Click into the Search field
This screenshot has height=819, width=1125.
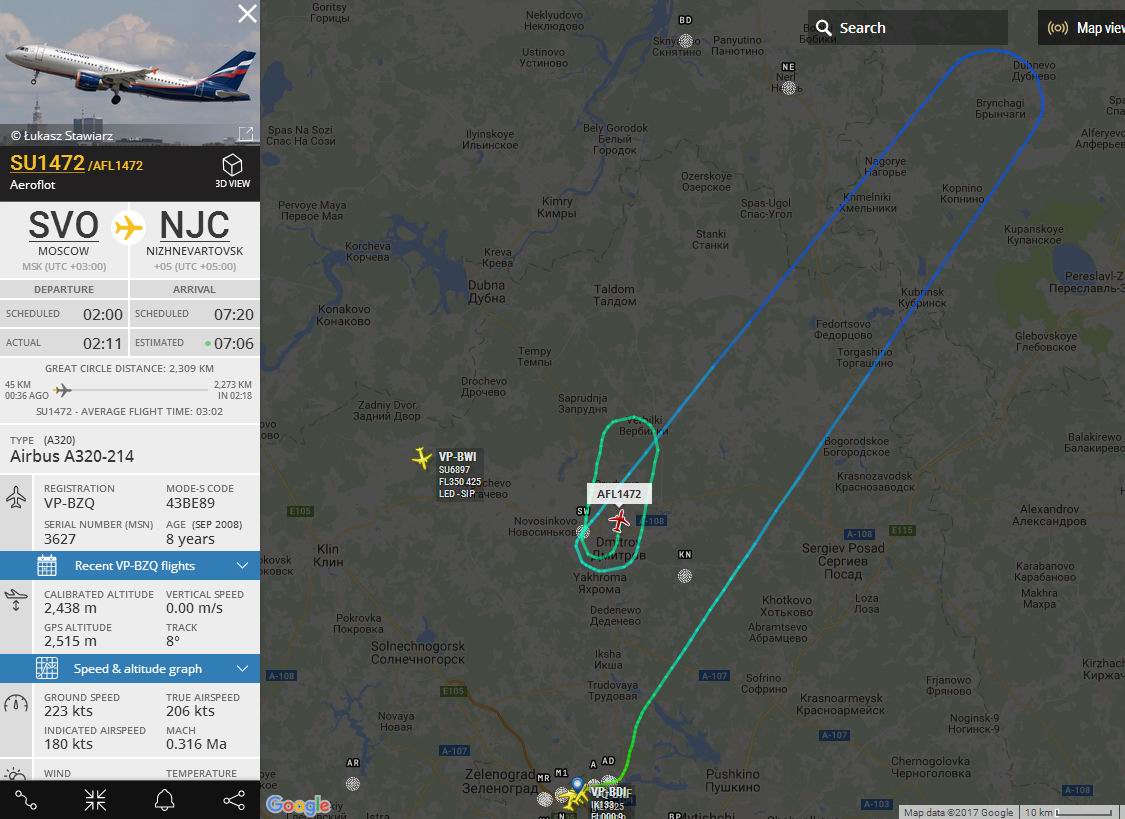click(x=908, y=28)
